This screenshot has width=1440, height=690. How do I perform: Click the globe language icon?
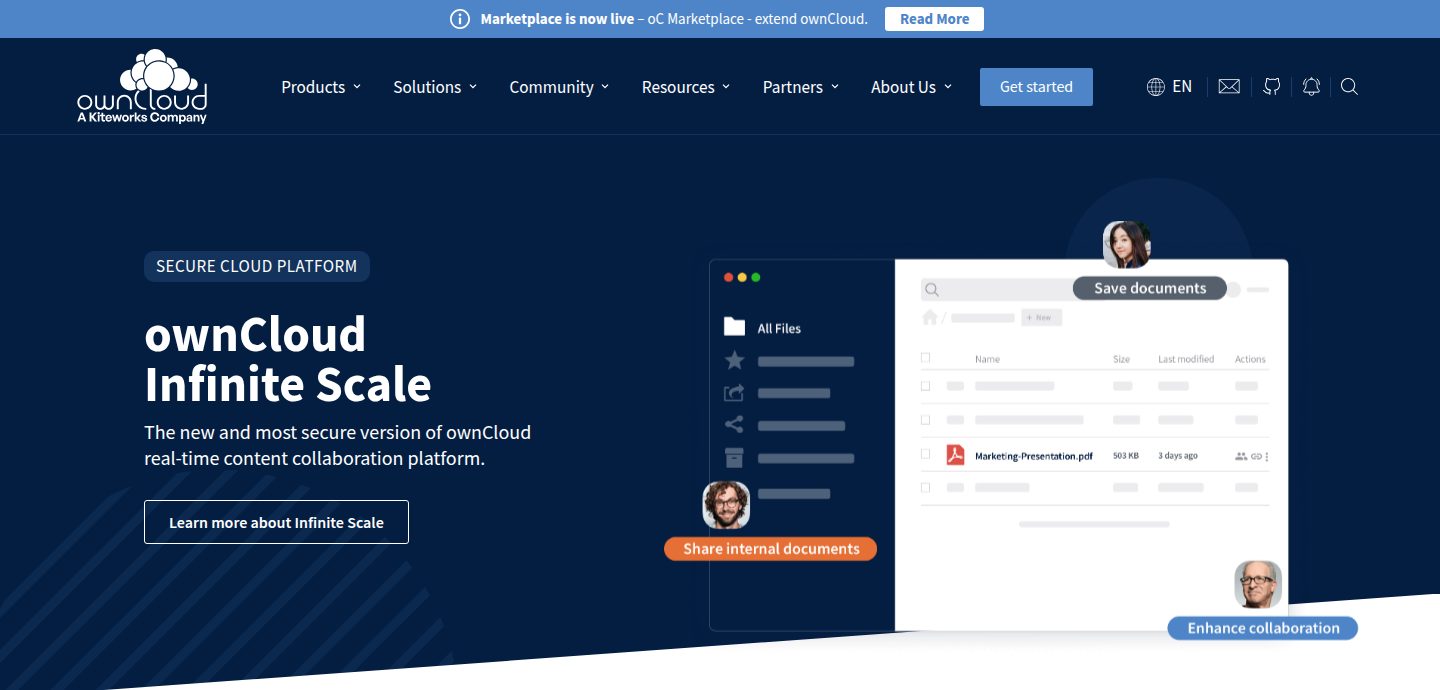1155,87
